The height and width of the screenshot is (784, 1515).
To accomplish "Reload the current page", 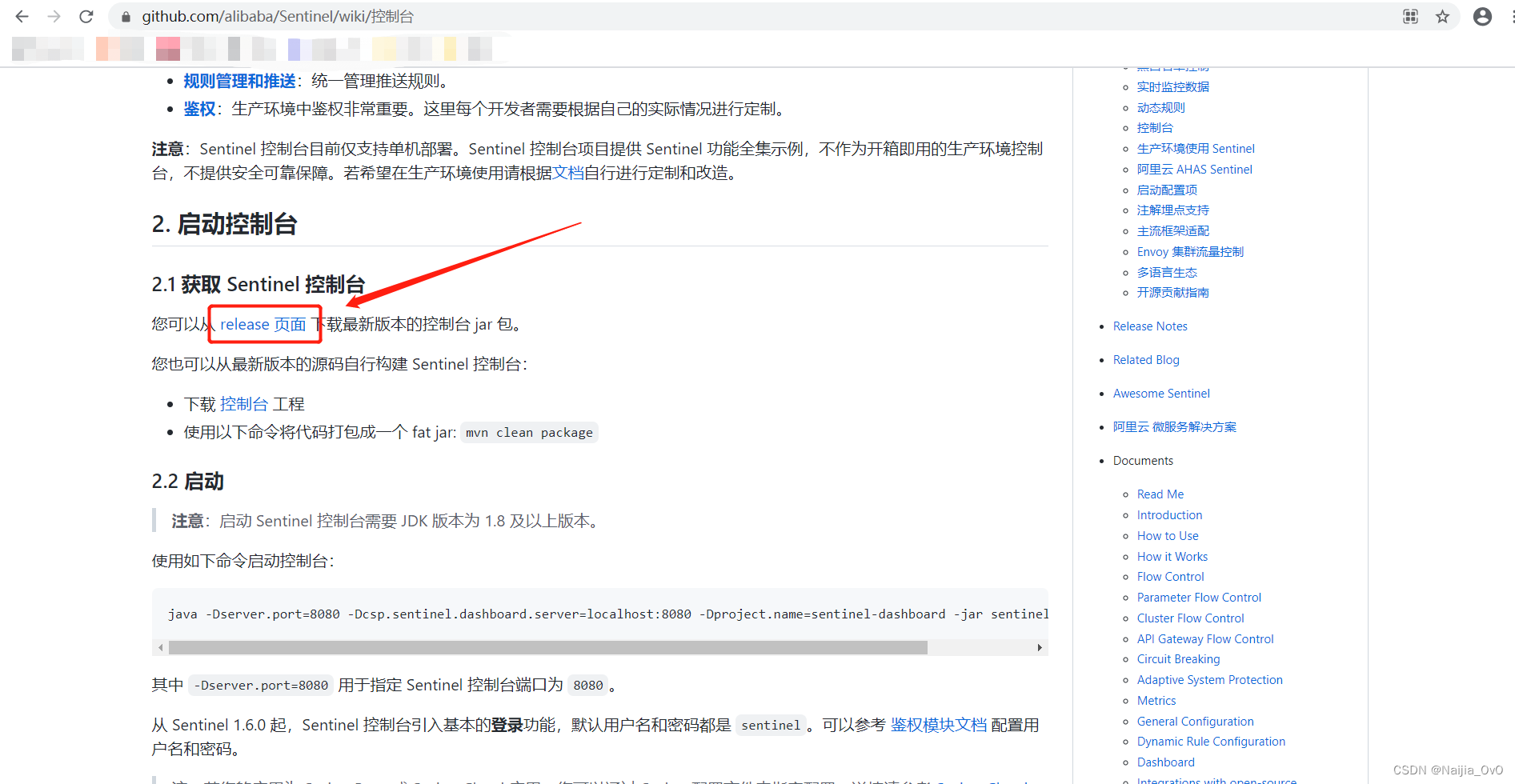I will (86, 16).
